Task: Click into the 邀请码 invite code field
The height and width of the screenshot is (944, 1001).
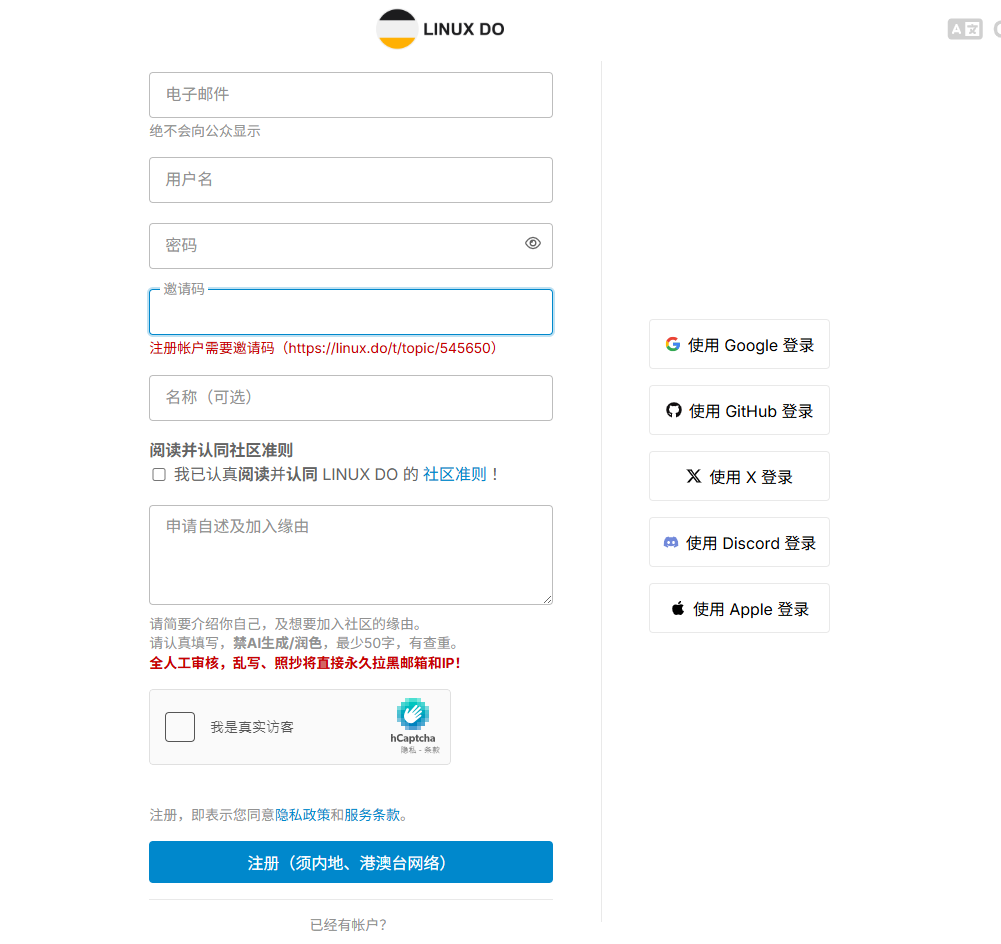Action: pos(350,313)
